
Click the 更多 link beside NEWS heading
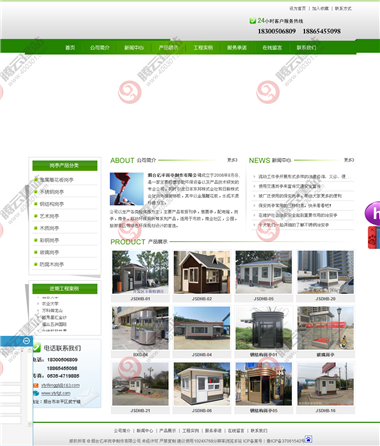pyautogui.click(x=349, y=160)
